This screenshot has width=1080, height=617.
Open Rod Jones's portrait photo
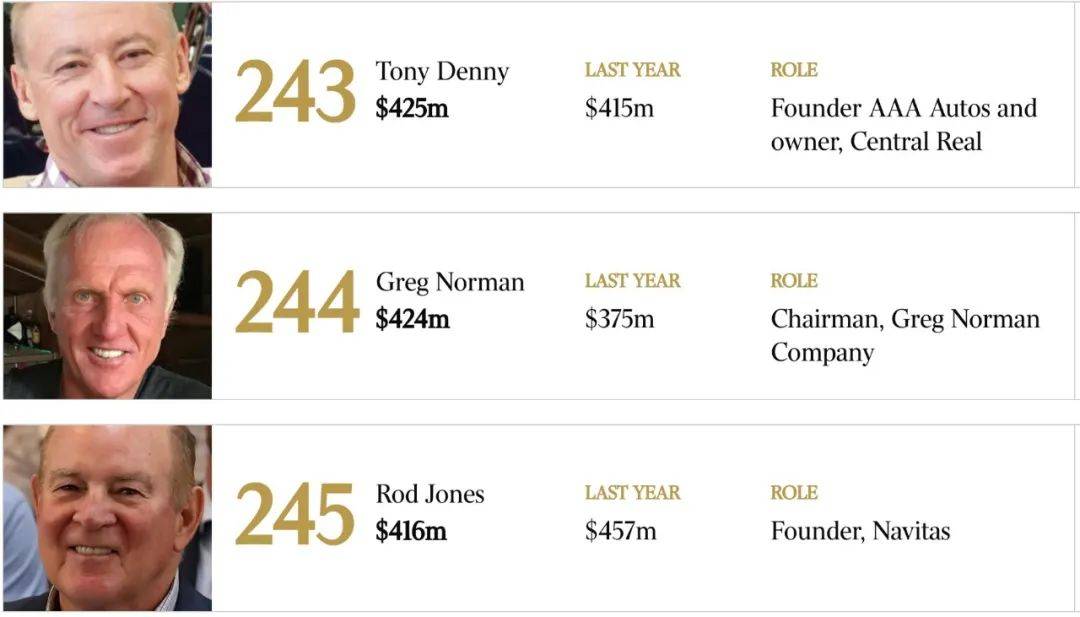point(107,518)
